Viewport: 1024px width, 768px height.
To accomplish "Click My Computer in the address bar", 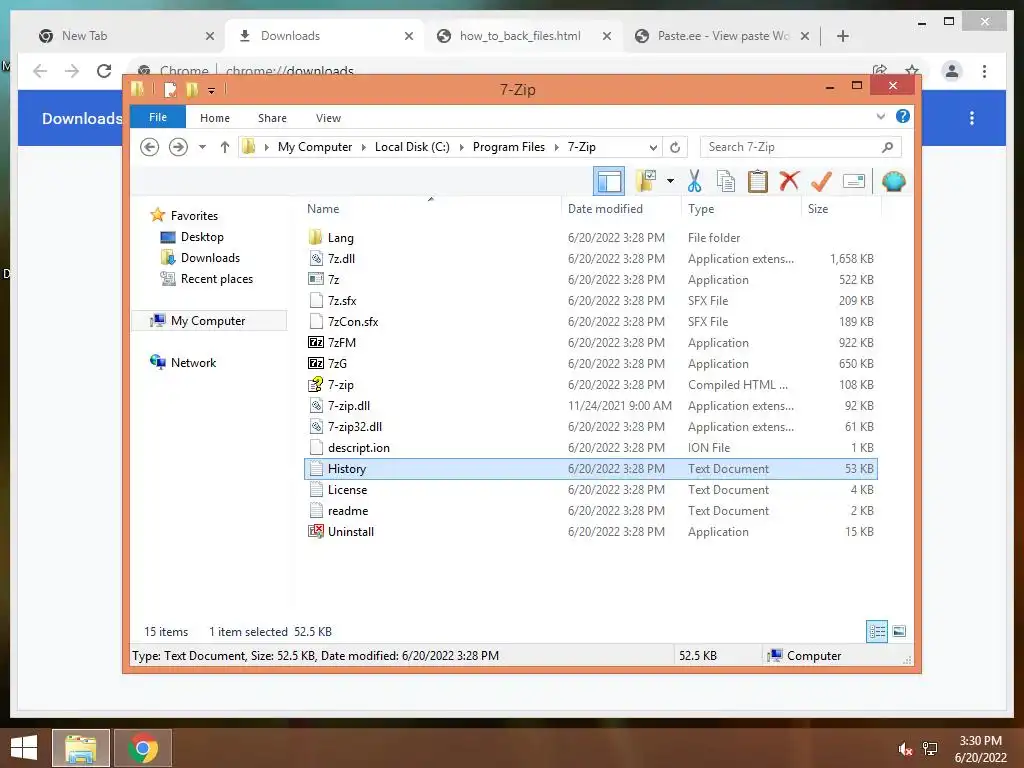I will 315,147.
